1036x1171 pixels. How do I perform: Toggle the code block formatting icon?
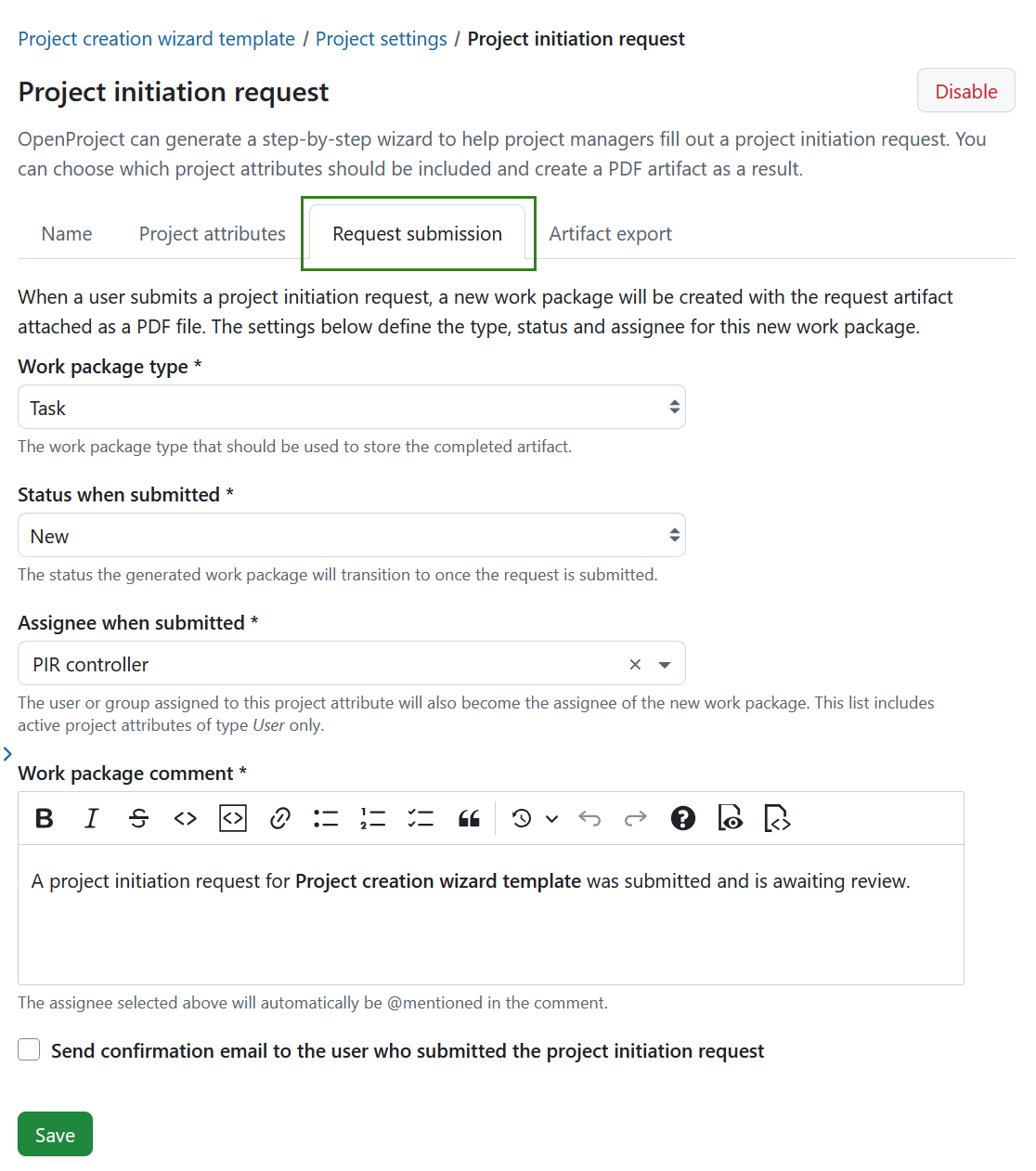point(233,818)
